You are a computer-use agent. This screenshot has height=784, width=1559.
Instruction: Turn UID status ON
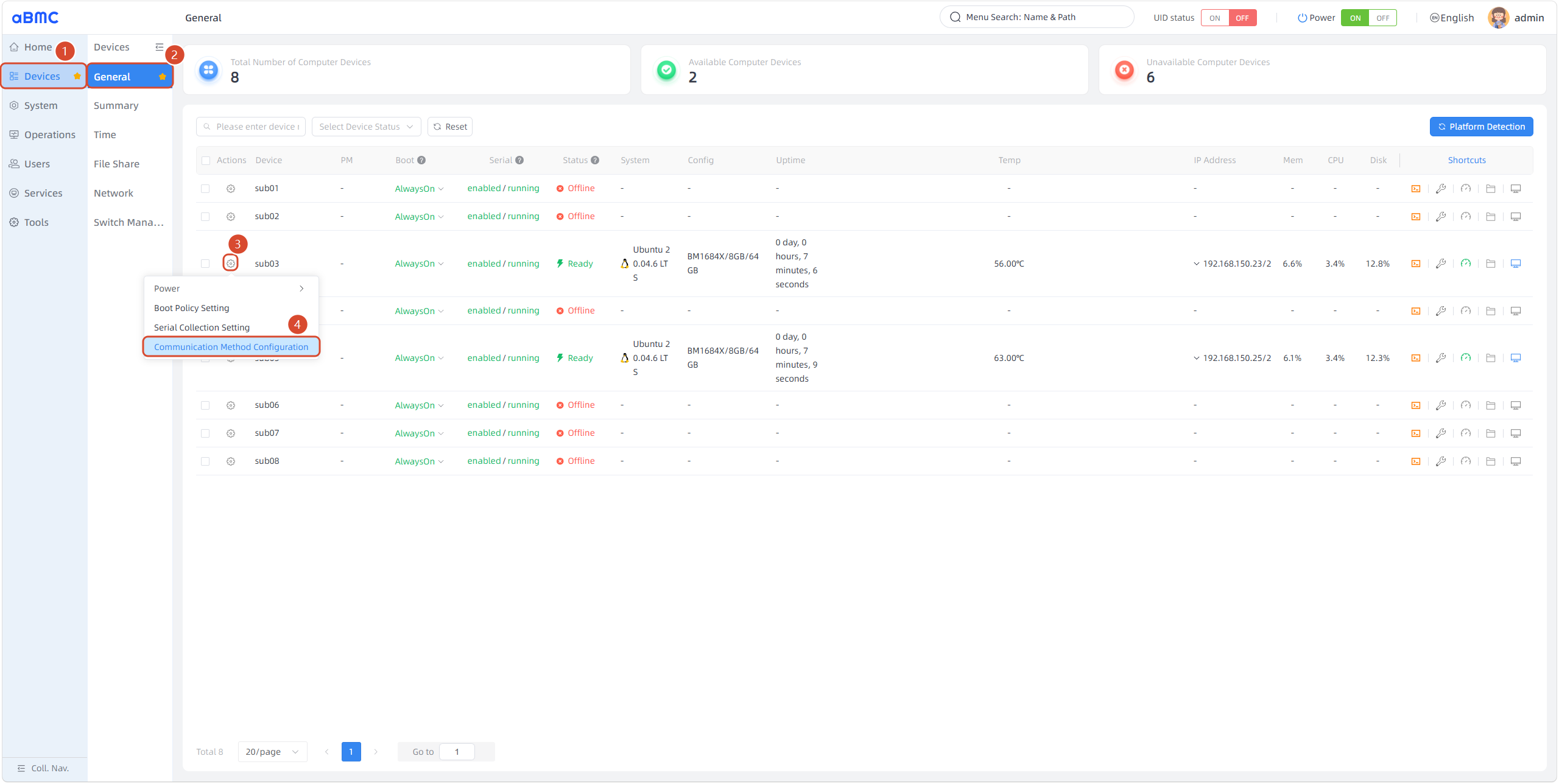1215,18
